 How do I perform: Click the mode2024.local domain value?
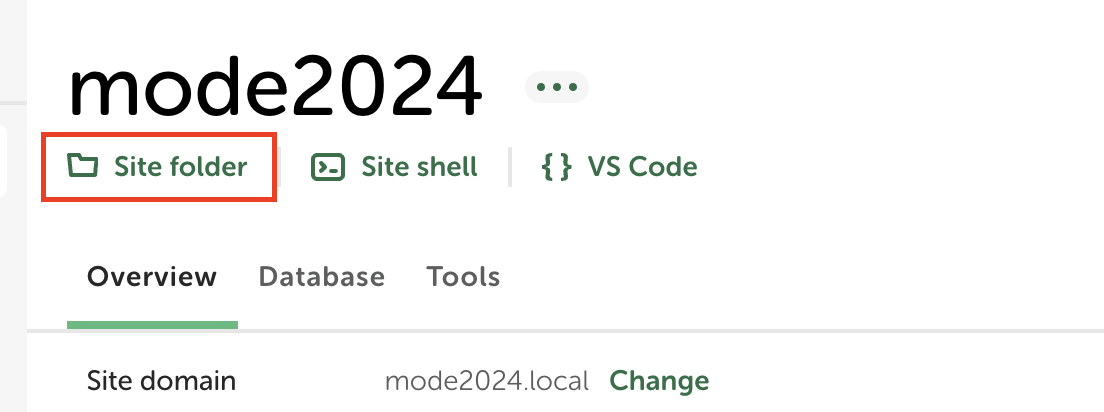(487, 381)
